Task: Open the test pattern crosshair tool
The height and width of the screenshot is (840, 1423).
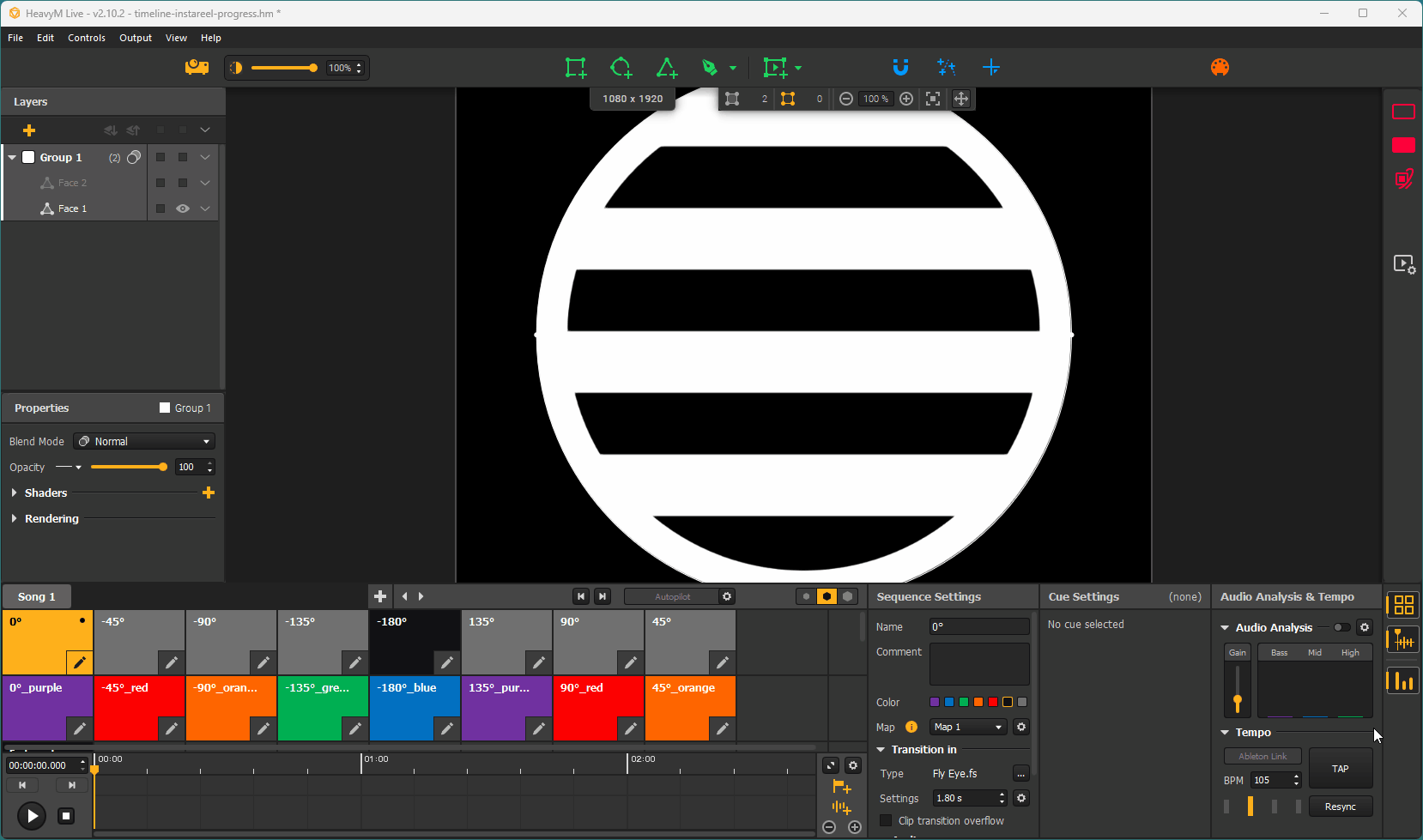Action: point(991,67)
